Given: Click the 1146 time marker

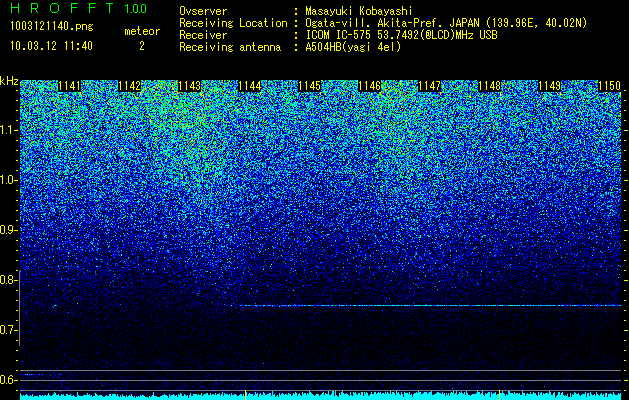Looking at the screenshot, I should [369, 86].
